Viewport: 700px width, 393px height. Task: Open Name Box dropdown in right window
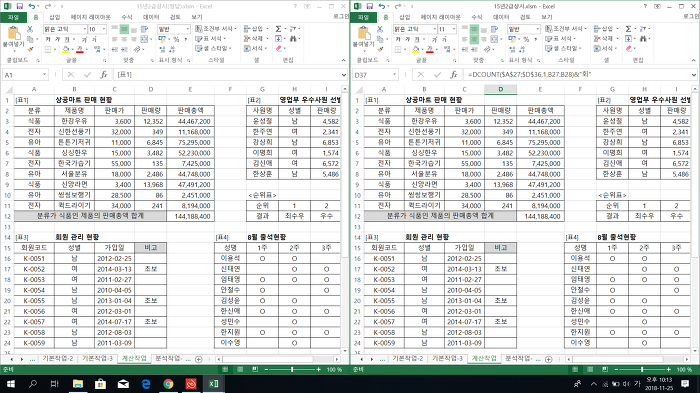coord(395,75)
